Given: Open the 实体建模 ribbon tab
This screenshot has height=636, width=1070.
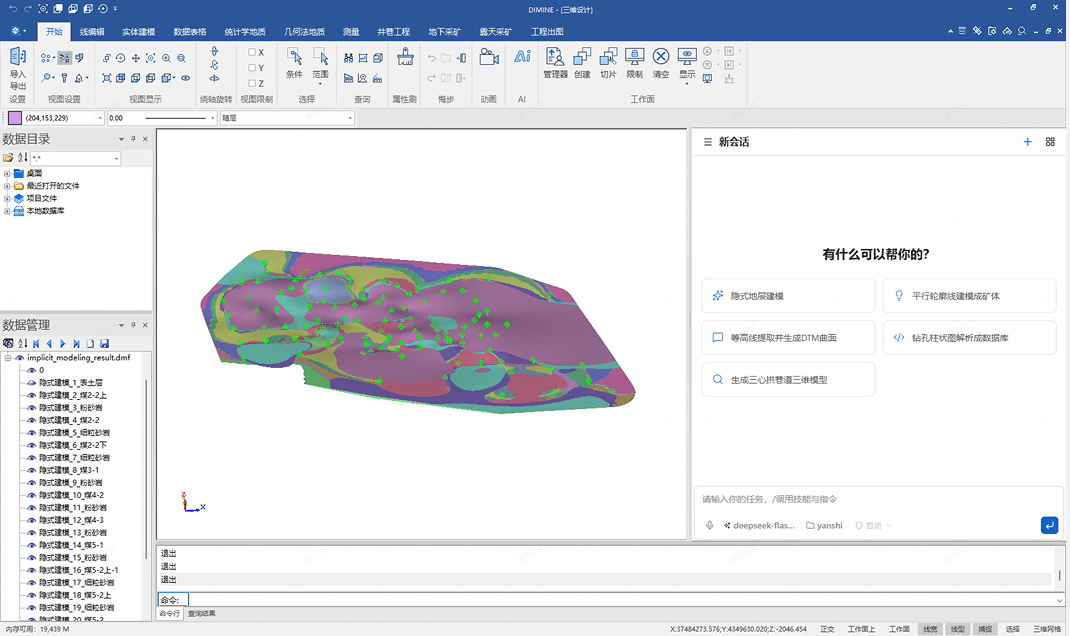Looking at the screenshot, I should coord(139,31).
